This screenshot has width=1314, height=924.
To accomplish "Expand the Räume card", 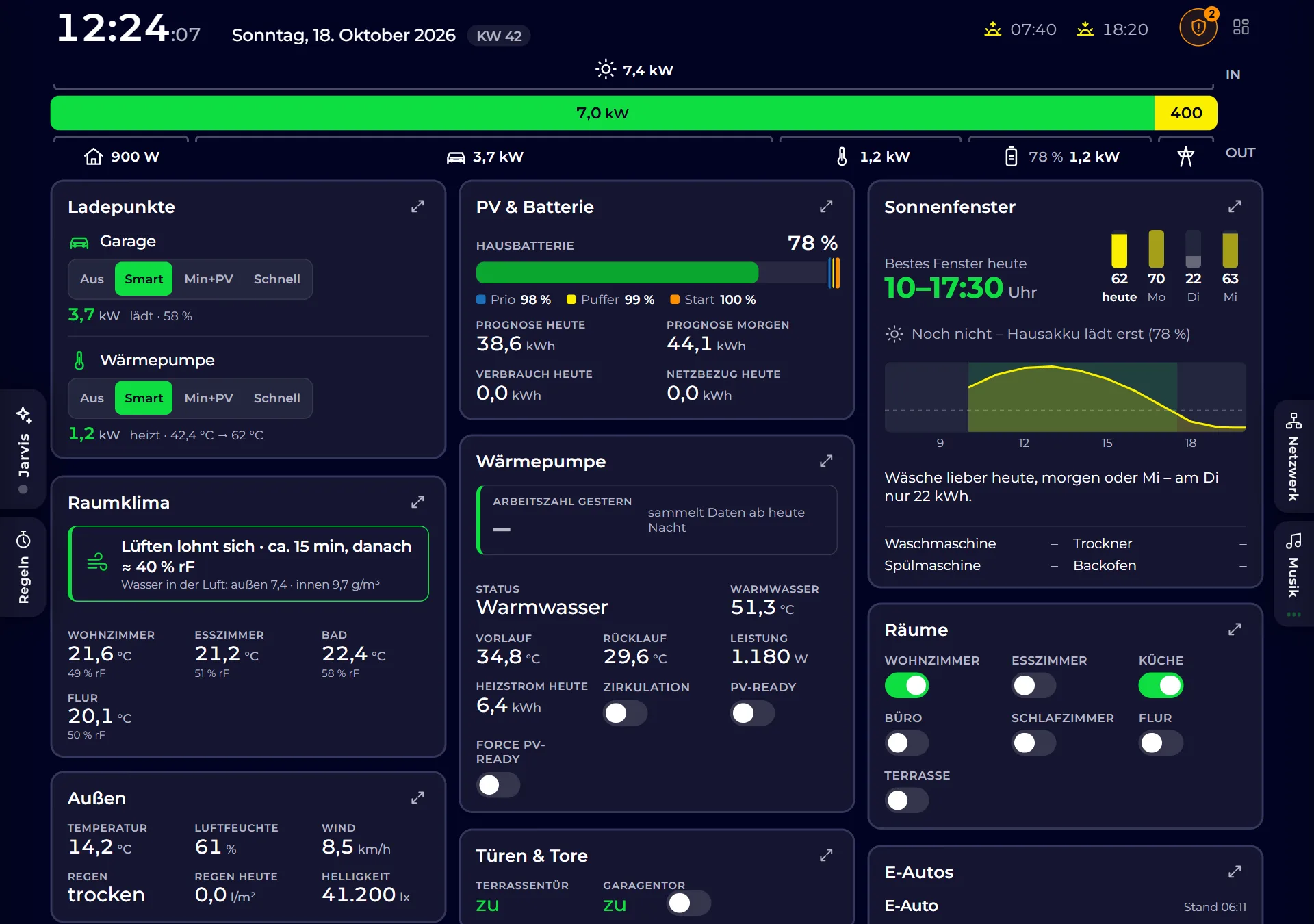I will pyautogui.click(x=1235, y=630).
